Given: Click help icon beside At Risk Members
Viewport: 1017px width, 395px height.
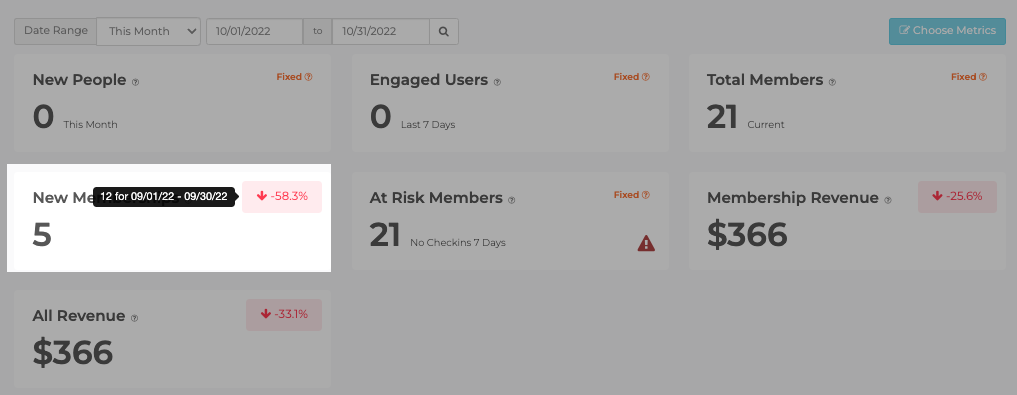Looking at the screenshot, I should coord(512,200).
